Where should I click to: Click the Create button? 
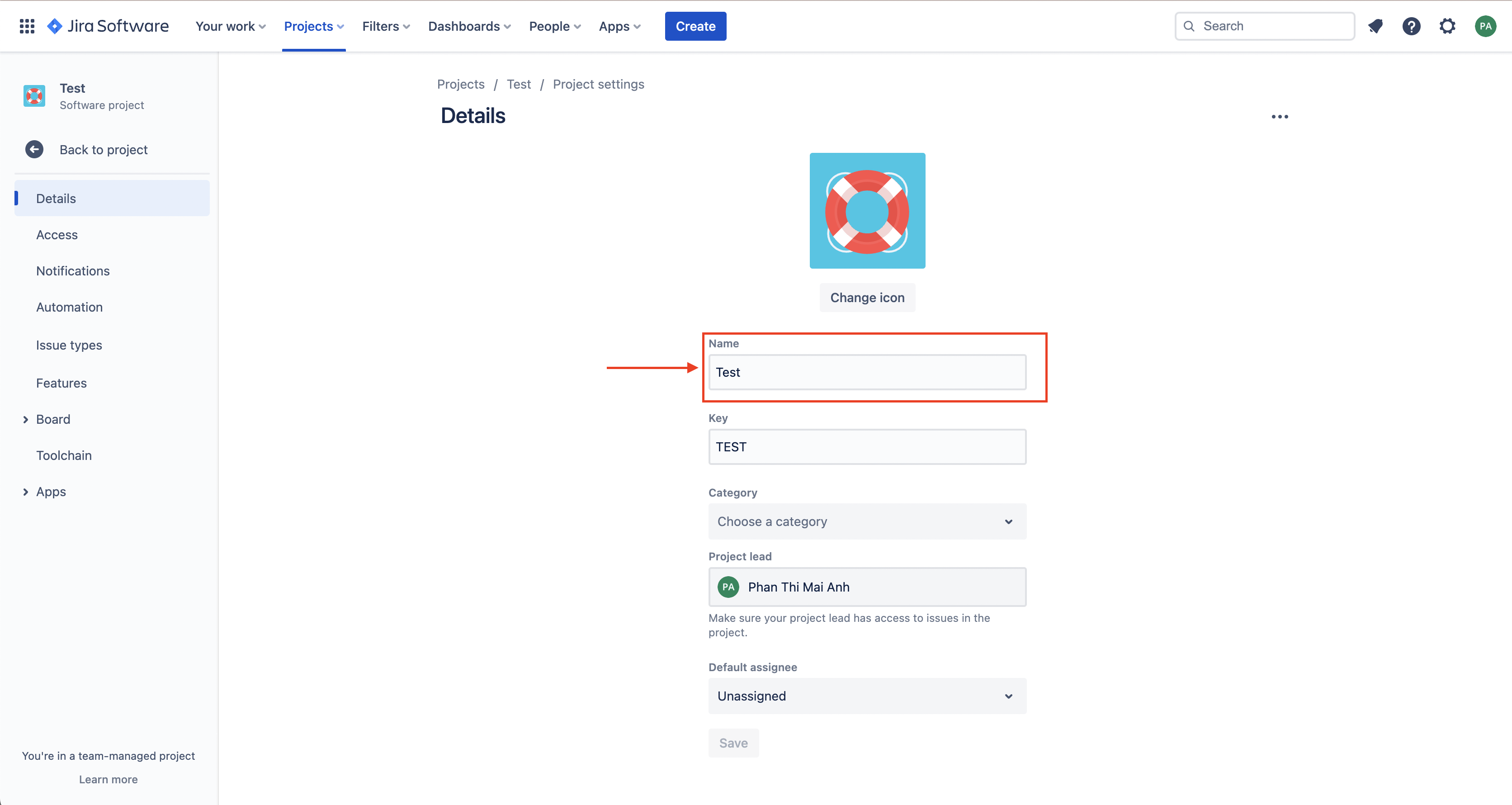coord(695,26)
